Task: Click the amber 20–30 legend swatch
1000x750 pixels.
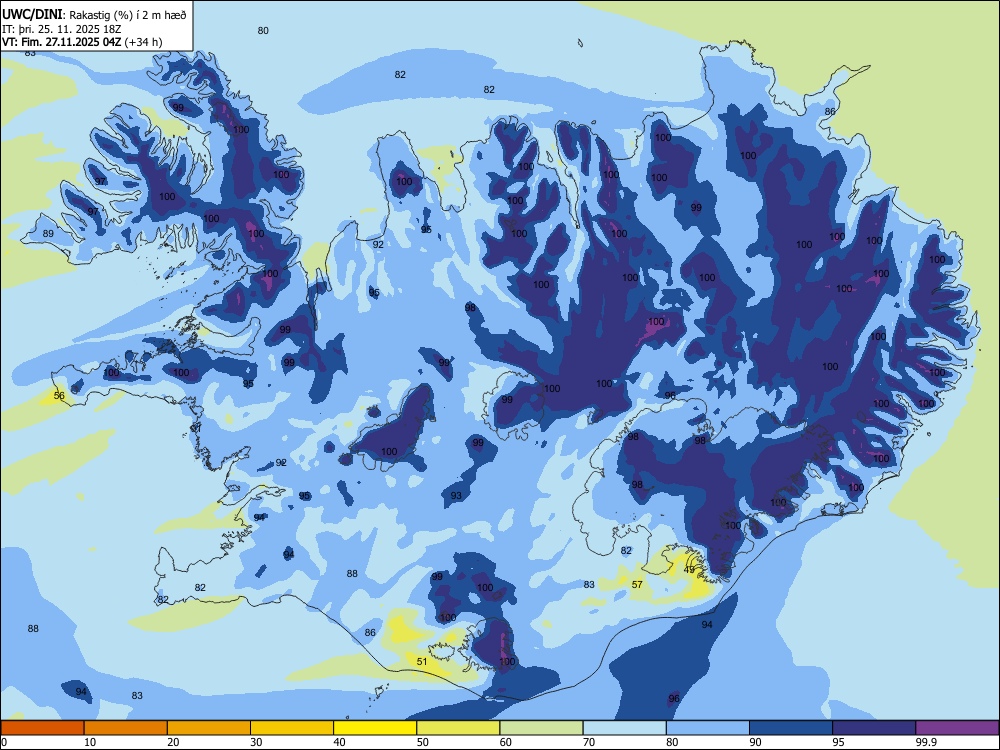Action: [x=209, y=728]
